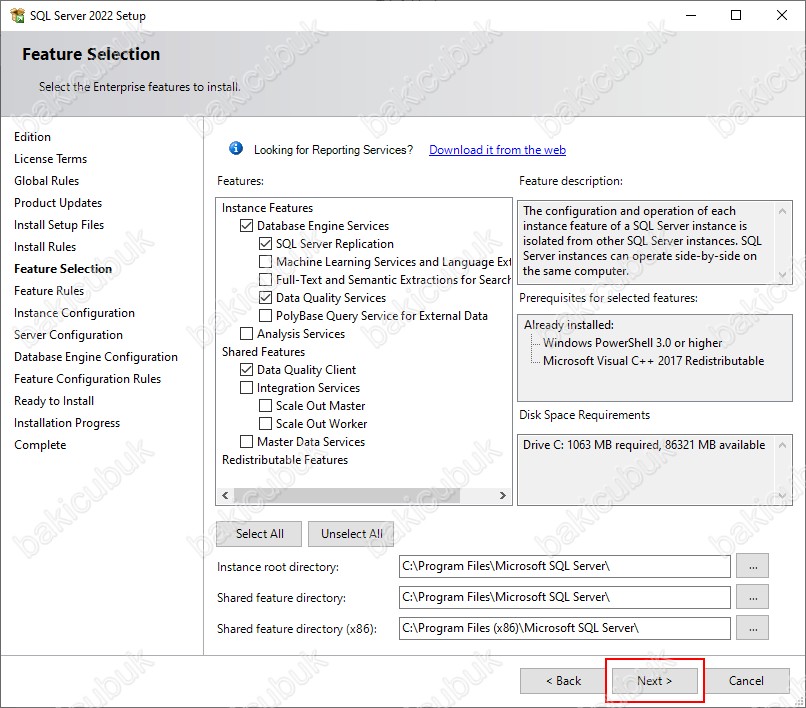Check Scale Out Master option
The width and height of the screenshot is (806, 708).
click(265, 406)
